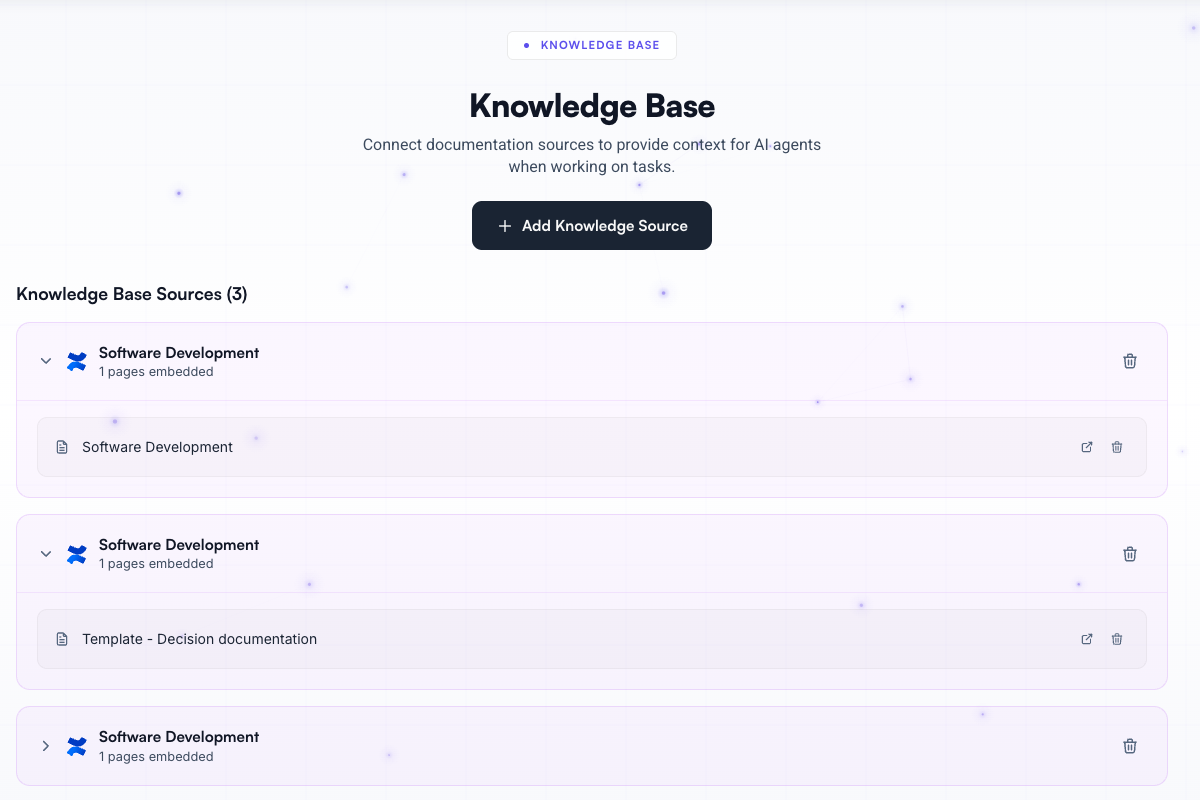This screenshot has height=800, width=1200.
Task: Click the Confluence icon on the collapsed third source
Action: (76, 746)
